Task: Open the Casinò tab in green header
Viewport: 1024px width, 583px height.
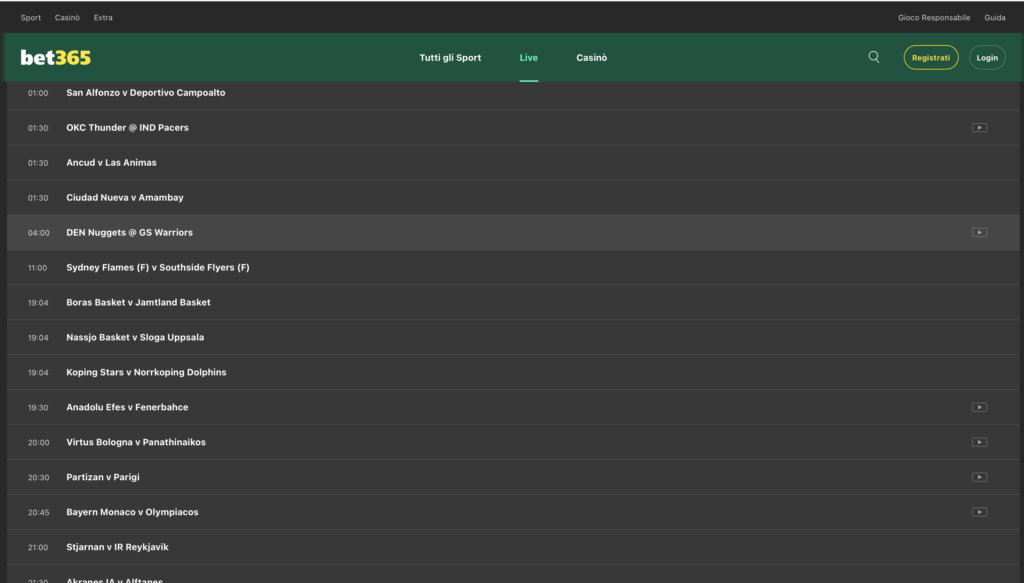Action: point(591,58)
